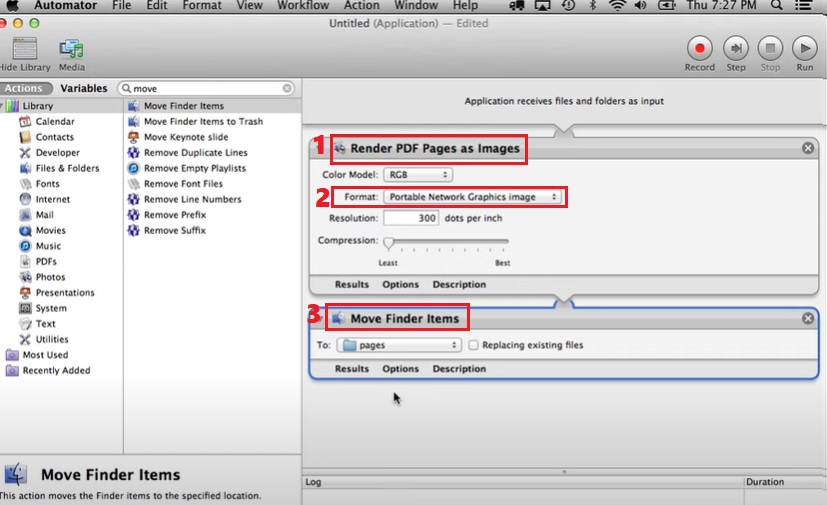The image size is (827, 505).
Task: Run the workflow with the Run icon
Action: pos(804,49)
